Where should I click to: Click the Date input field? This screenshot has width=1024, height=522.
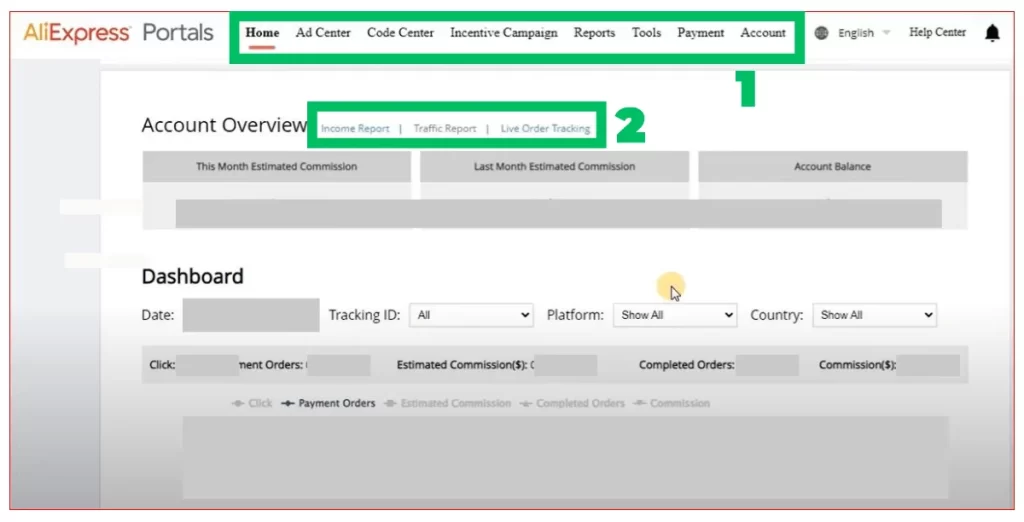(251, 315)
